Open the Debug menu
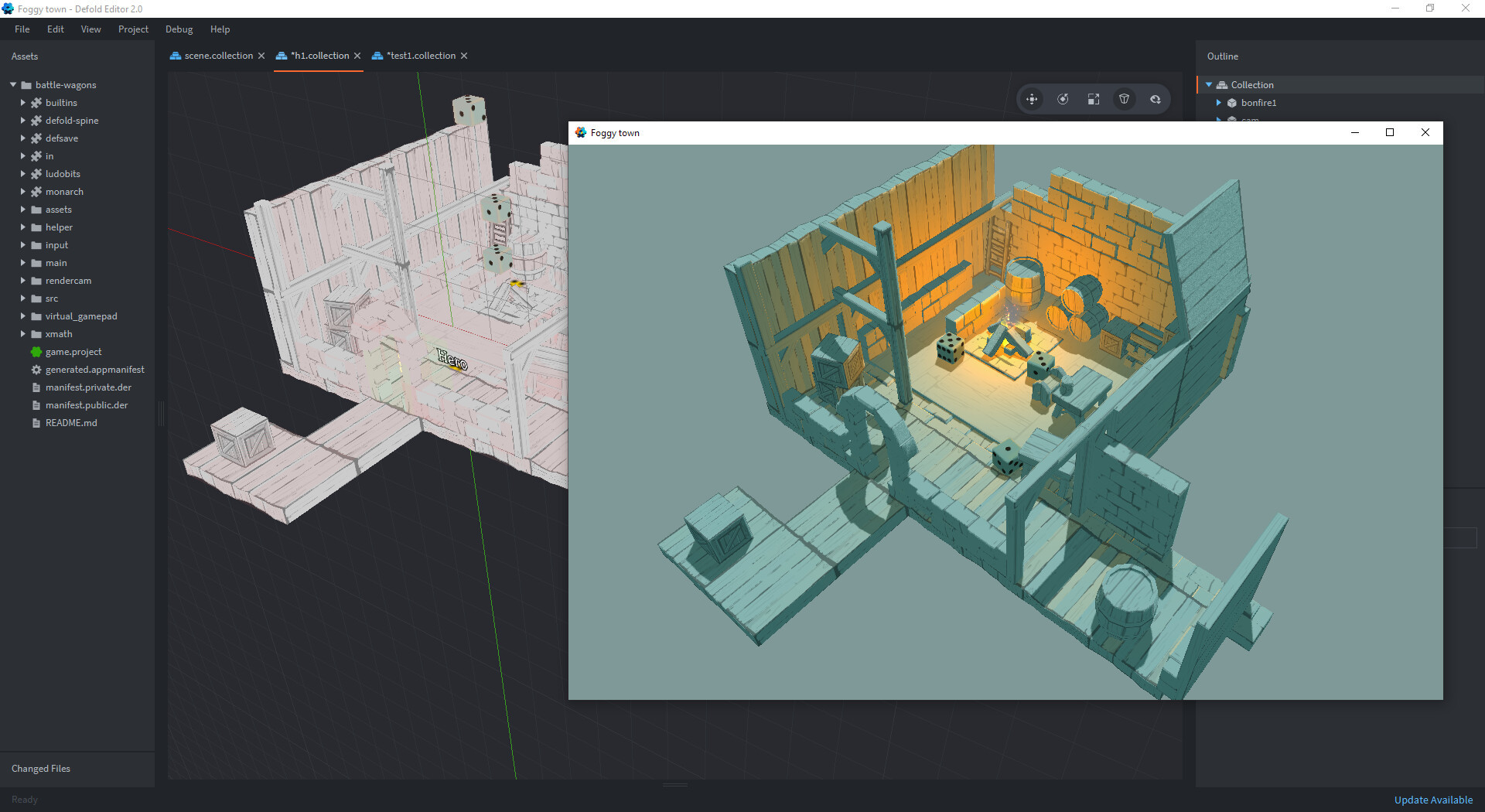 [179, 29]
